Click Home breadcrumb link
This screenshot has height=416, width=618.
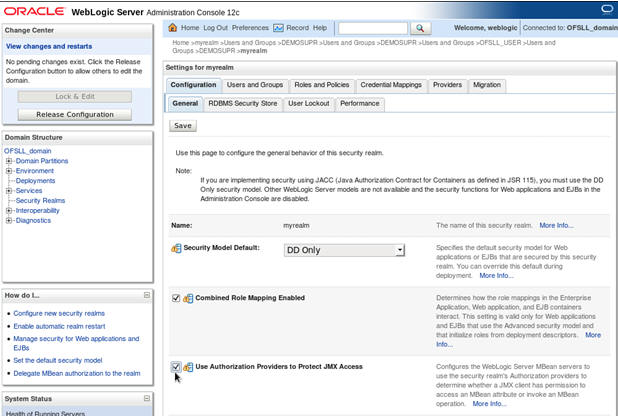(x=181, y=43)
